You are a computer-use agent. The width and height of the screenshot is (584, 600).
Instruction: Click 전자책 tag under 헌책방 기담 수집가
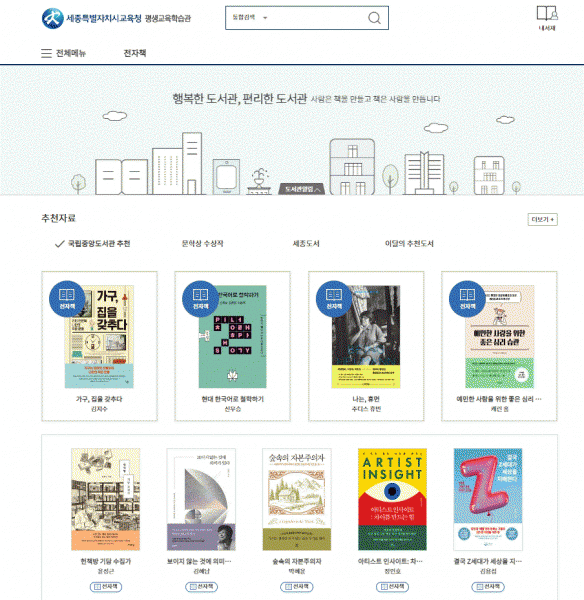point(106,587)
